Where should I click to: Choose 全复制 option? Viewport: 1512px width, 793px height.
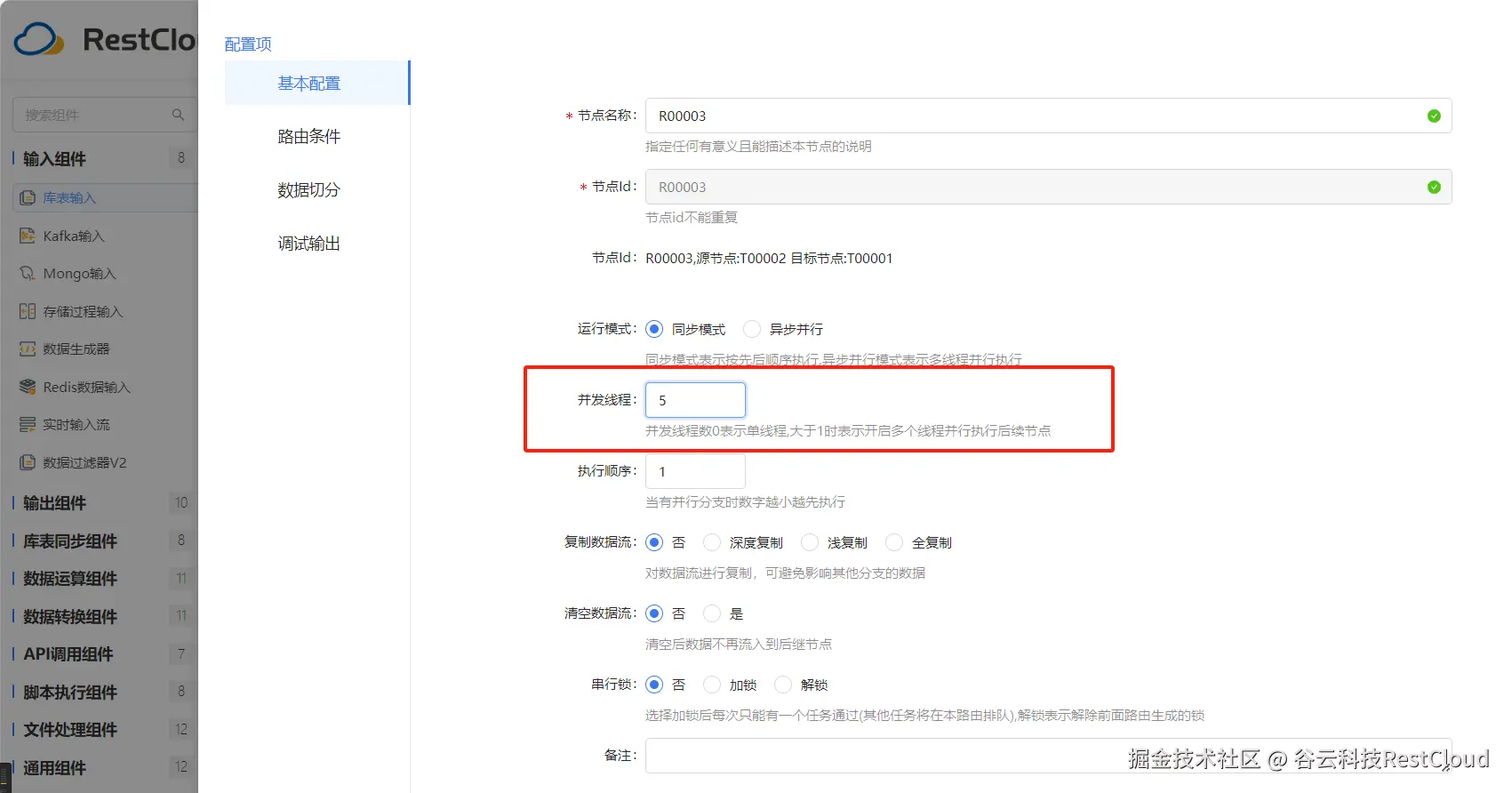pos(894,542)
